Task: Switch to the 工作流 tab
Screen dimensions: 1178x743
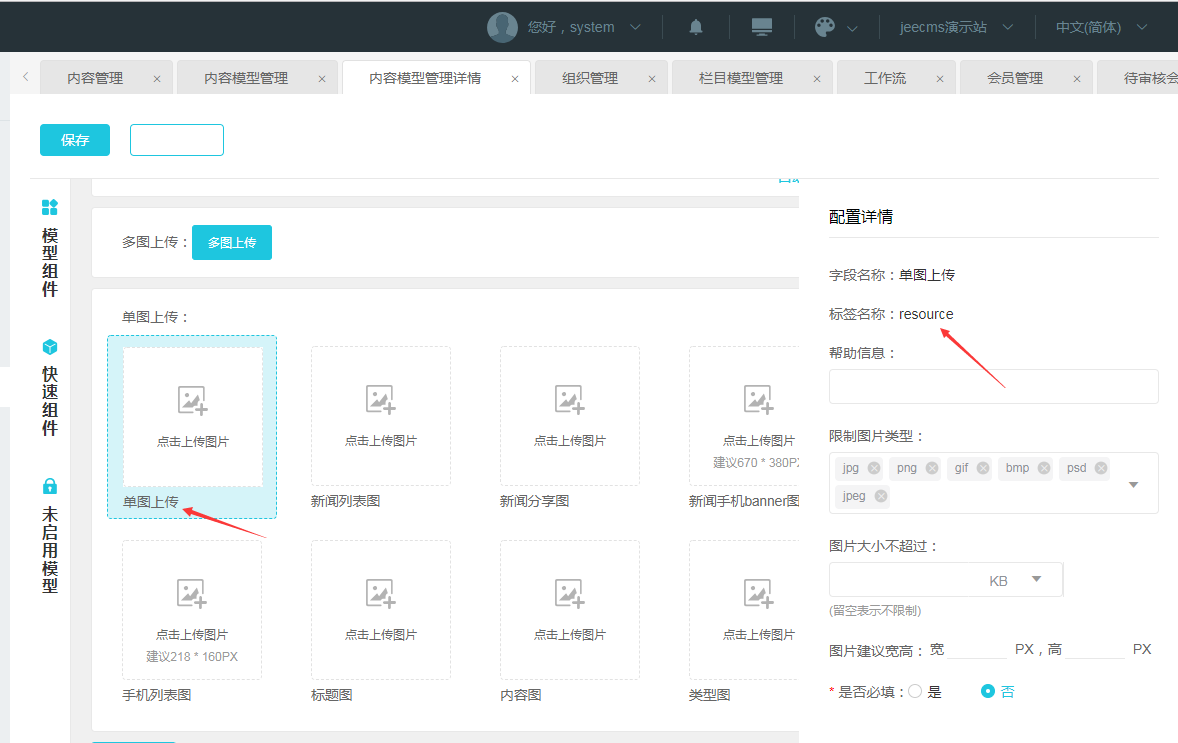Action: (884, 78)
